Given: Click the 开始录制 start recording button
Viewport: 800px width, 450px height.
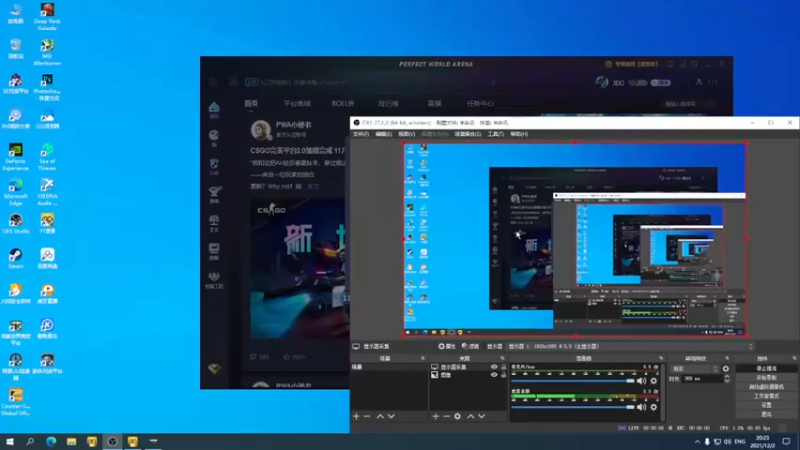Looking at the screenshot, I should tap(766, 378).
